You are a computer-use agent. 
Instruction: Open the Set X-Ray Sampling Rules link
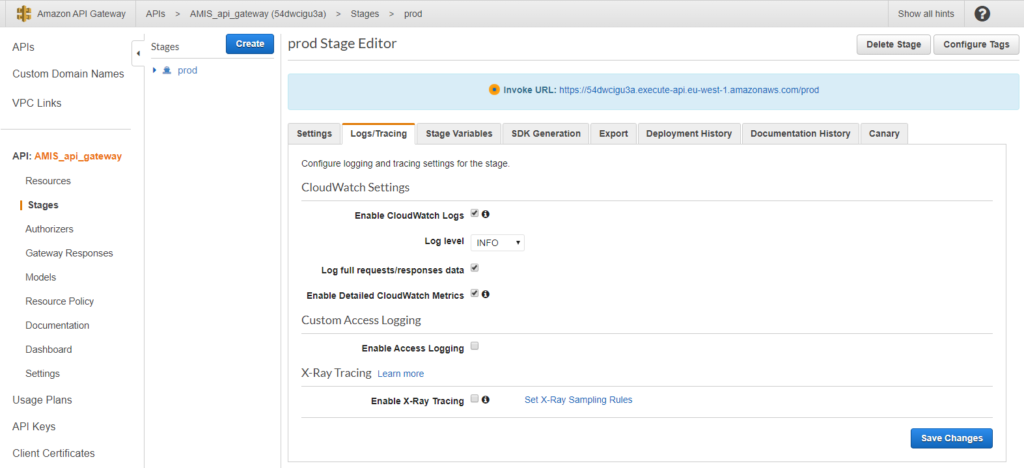[x=578, y=400]
